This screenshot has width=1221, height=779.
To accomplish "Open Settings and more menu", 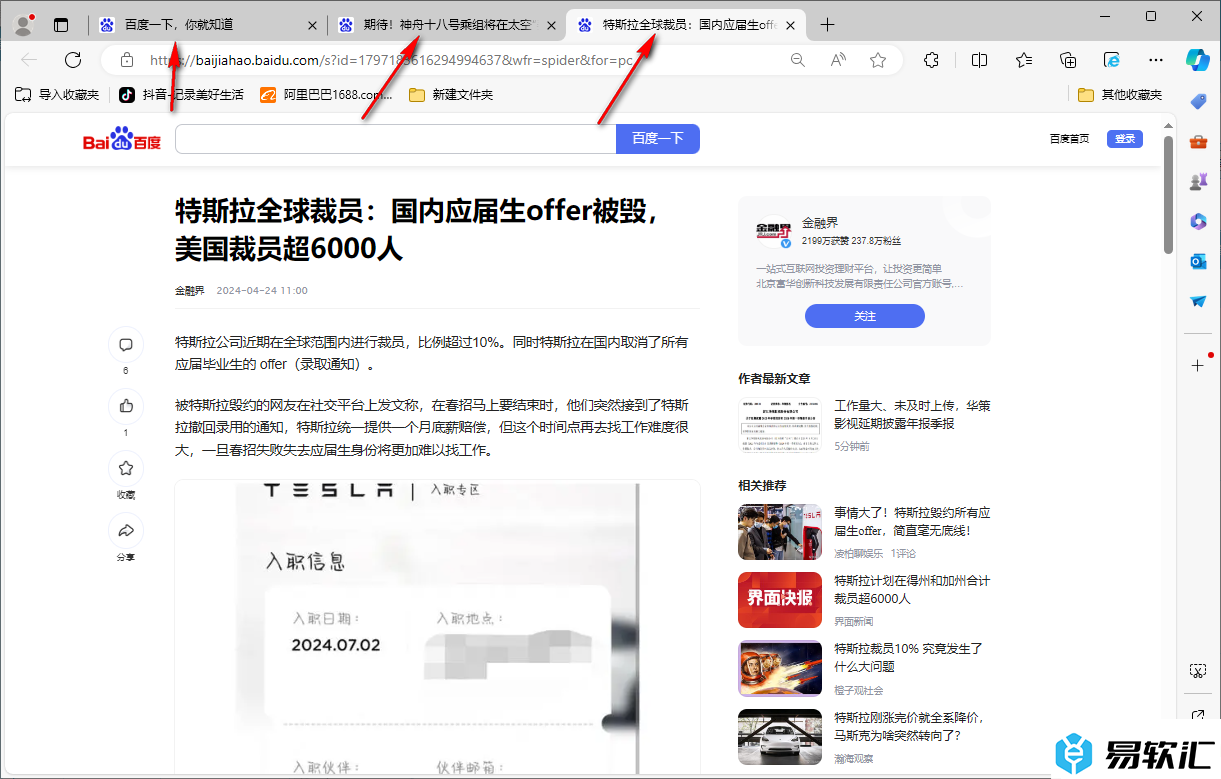I will [1156, 60].
